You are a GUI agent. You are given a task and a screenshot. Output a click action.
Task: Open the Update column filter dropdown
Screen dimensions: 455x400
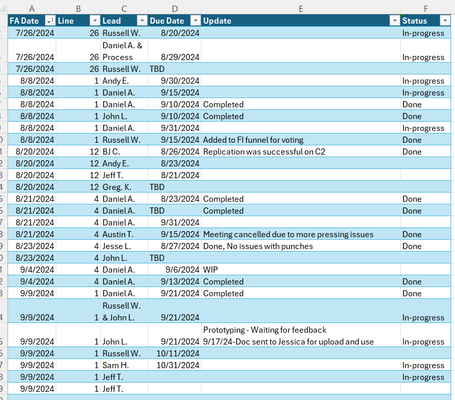click(x=395, y=21)
